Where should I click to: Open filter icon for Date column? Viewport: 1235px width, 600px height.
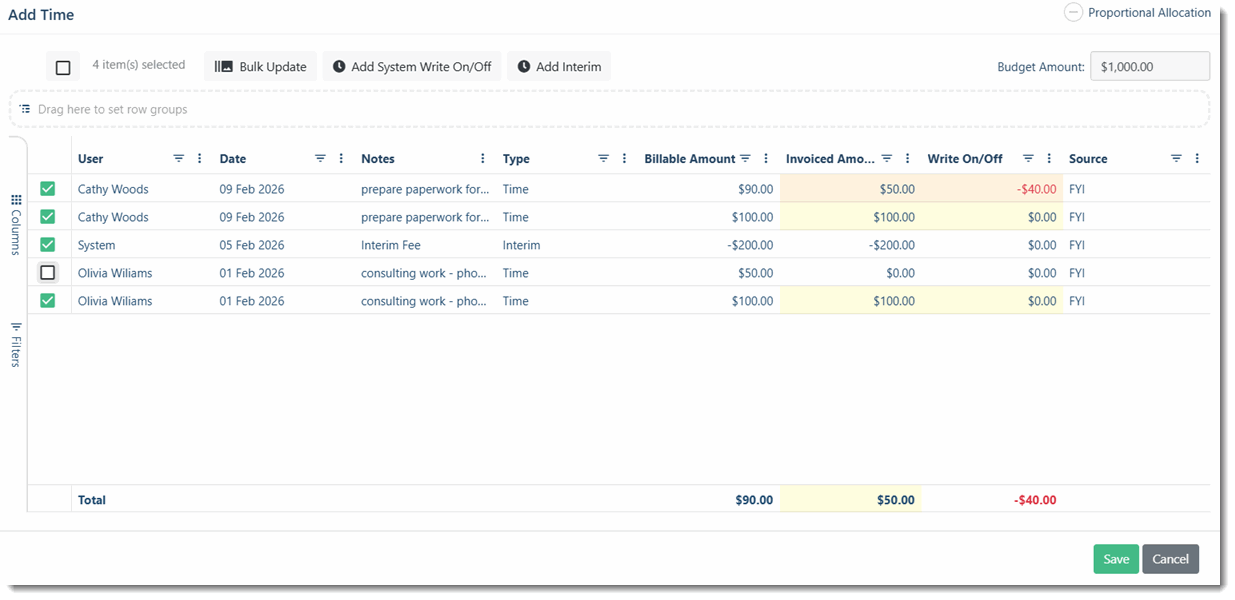pyautogui.click(x=321, y=159)
